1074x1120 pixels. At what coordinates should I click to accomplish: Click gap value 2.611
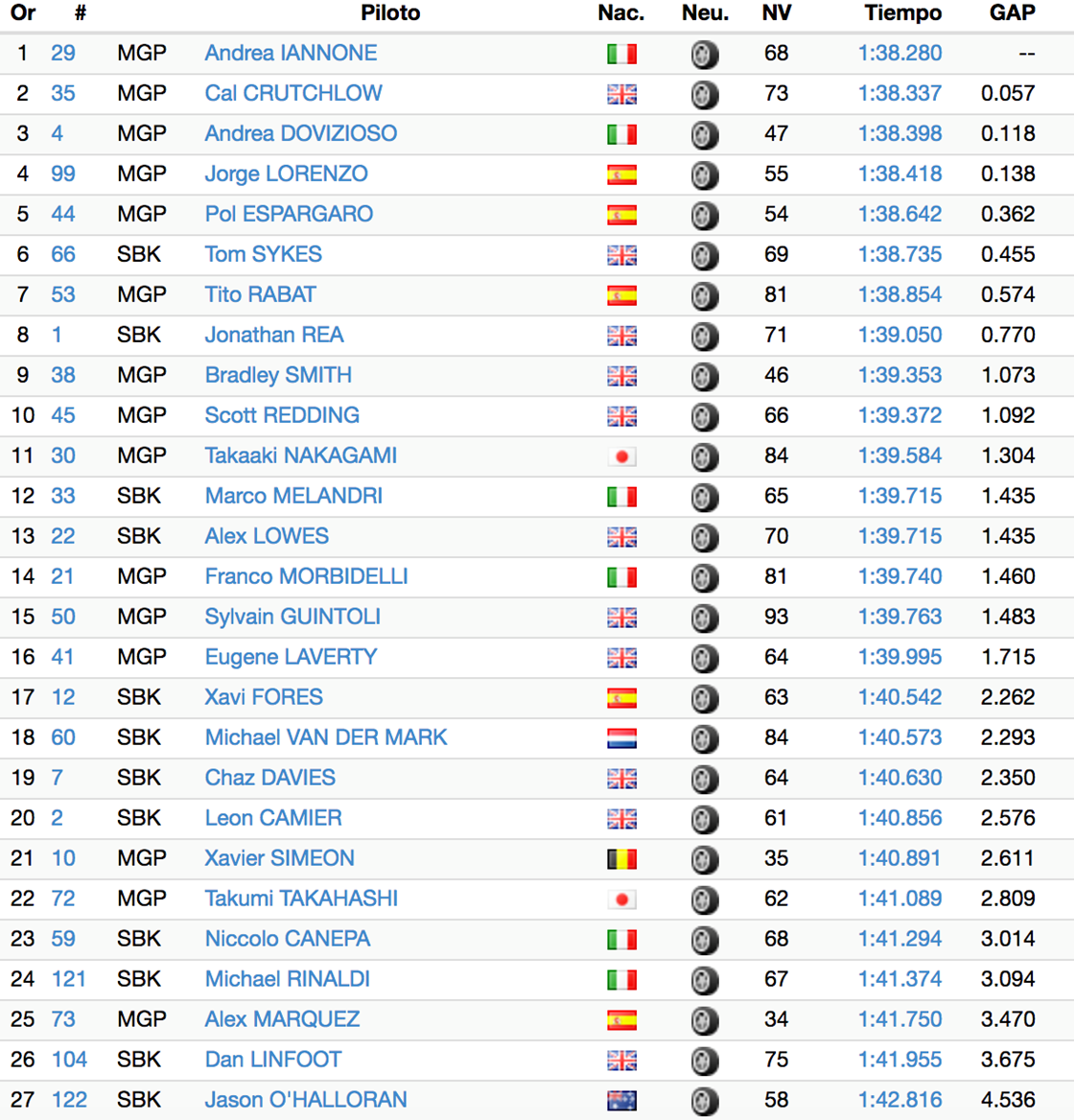[1008, 858]
